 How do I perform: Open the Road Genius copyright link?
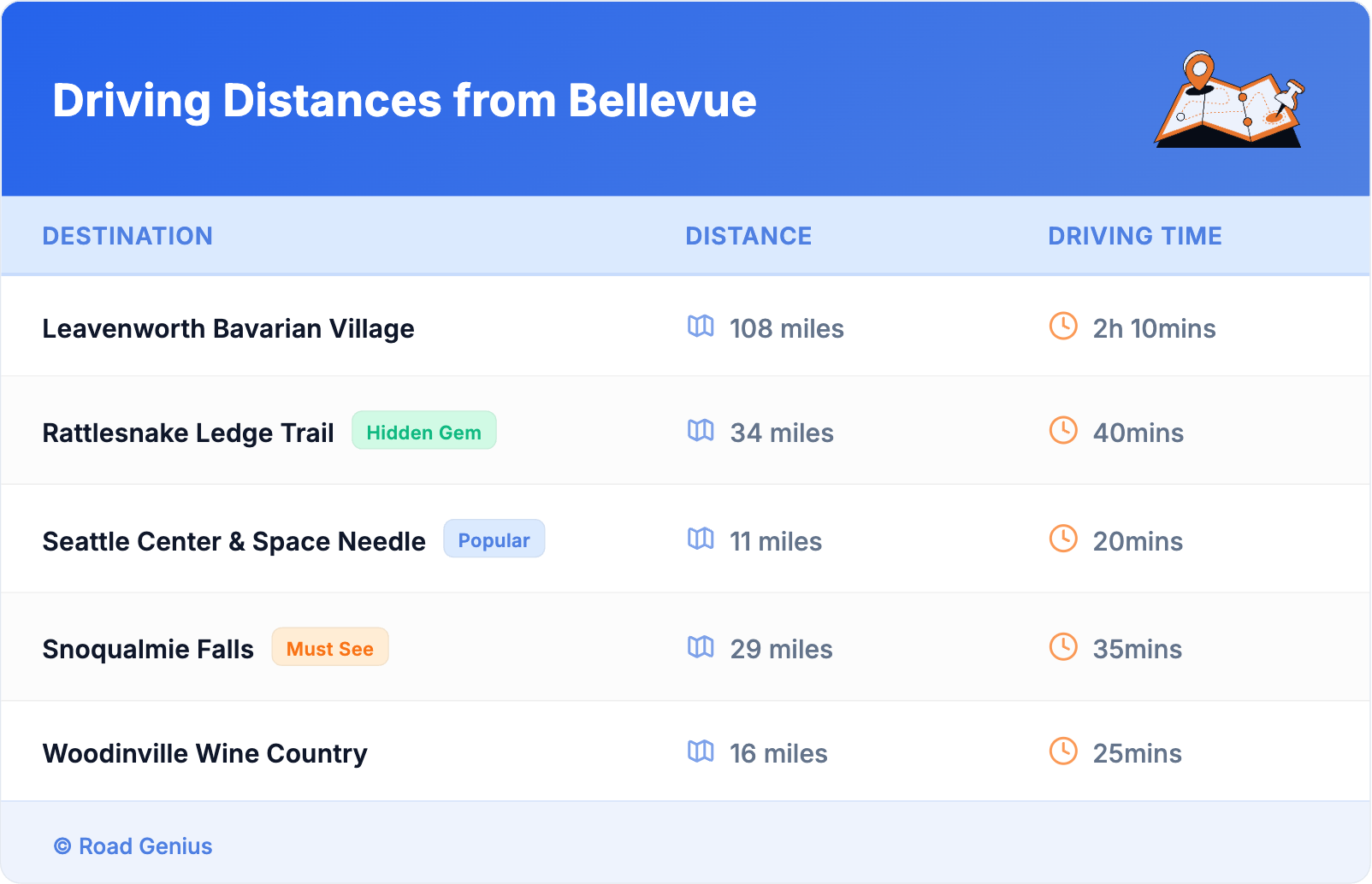[133, 846]
